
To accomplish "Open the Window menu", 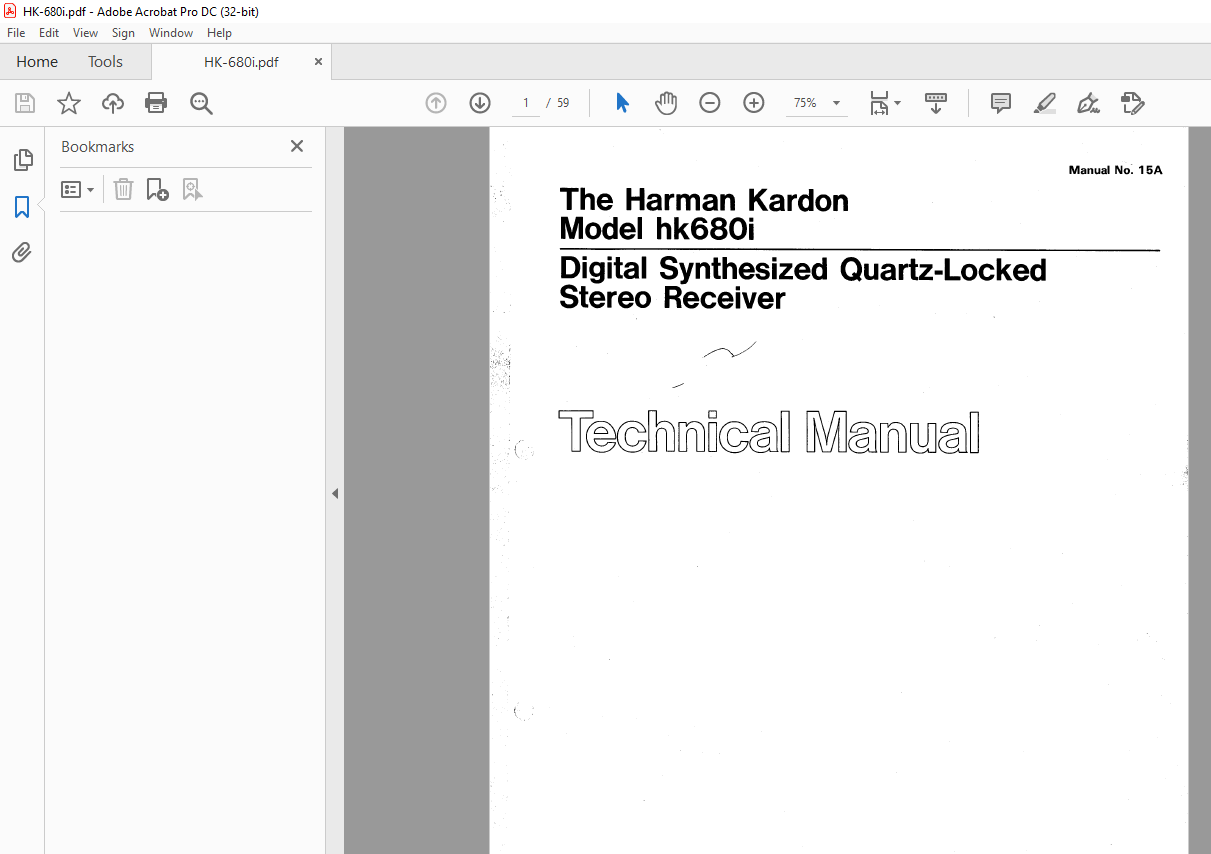I will pos(171,33).
